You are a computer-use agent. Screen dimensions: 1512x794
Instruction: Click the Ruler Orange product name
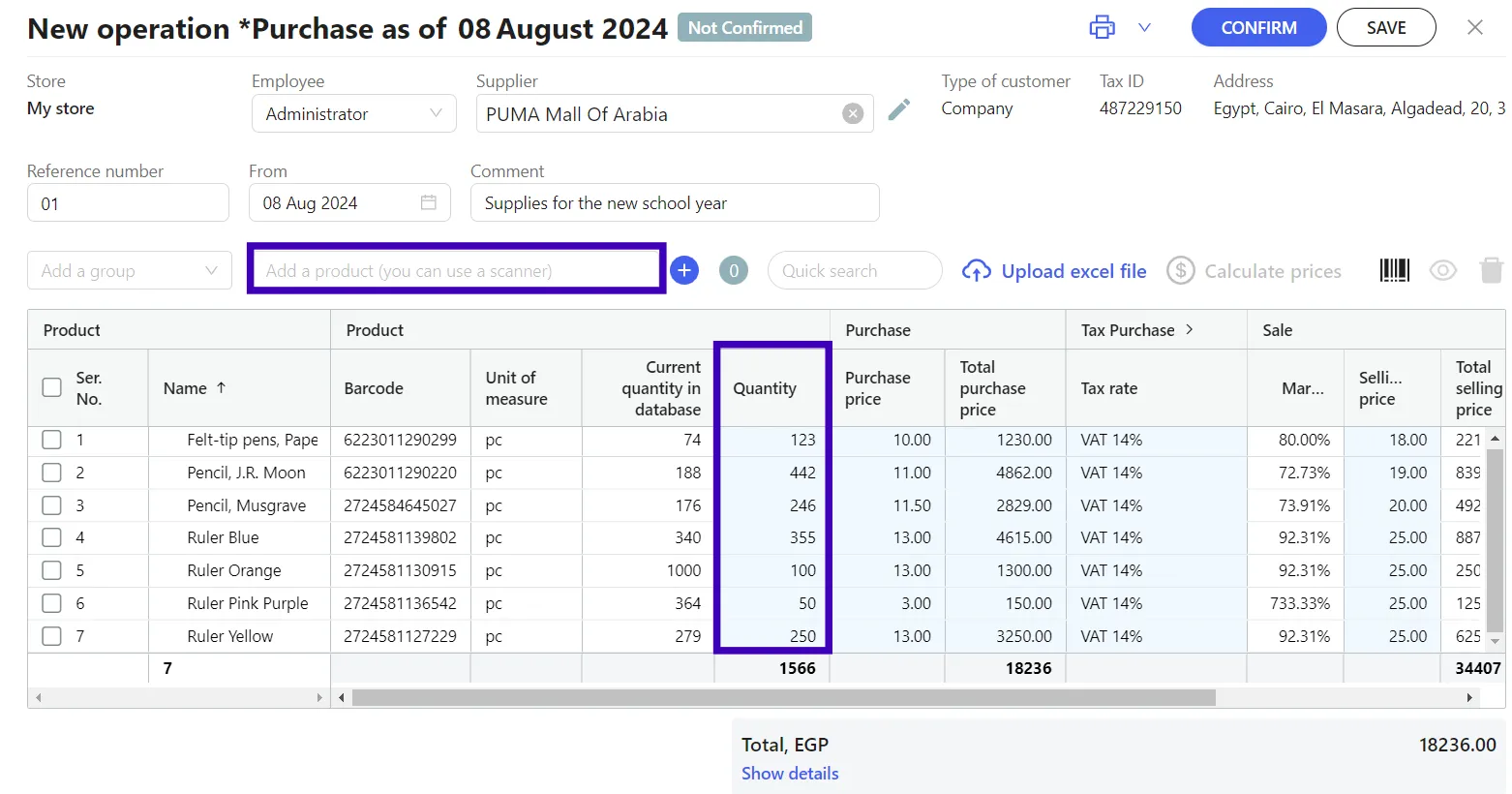click(234, 570)
